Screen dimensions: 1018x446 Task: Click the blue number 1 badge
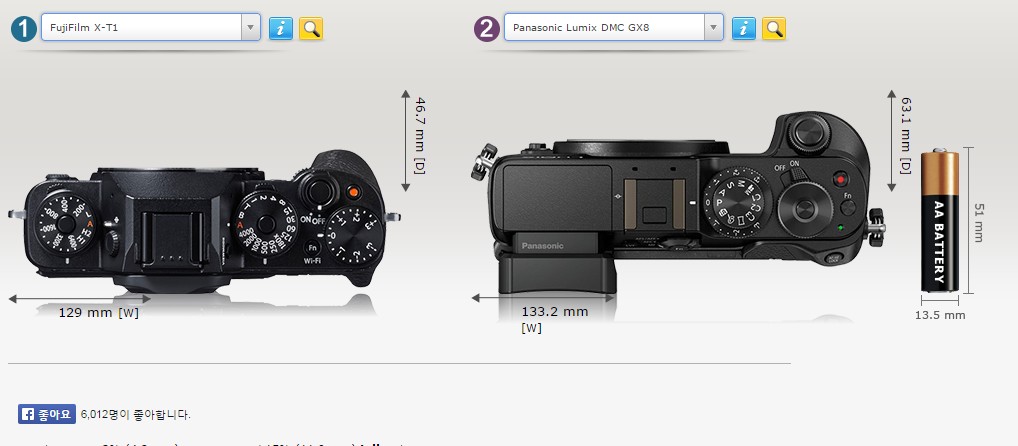click(24, 29)
